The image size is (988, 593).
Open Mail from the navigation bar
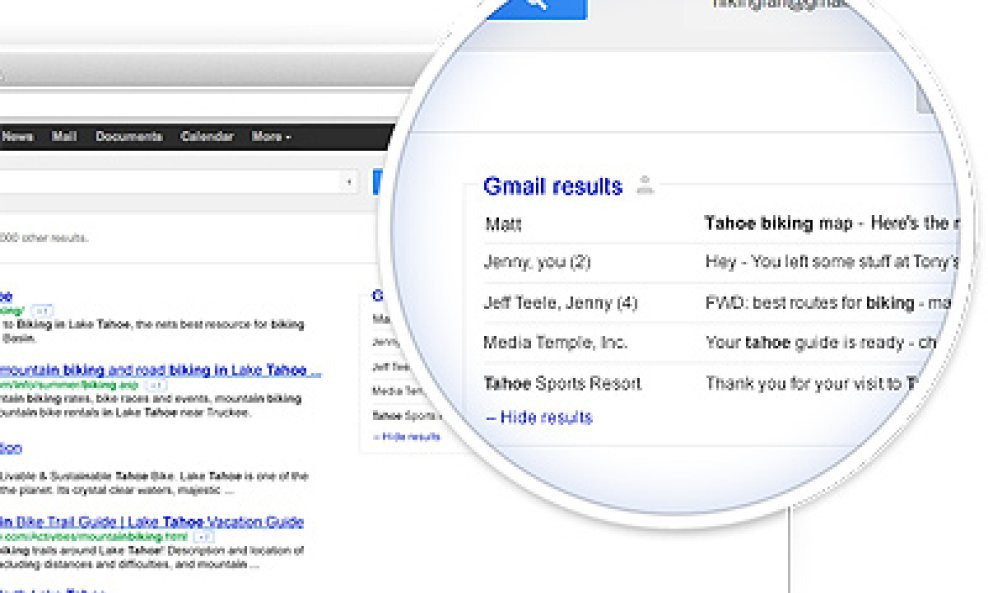(64, 136)
